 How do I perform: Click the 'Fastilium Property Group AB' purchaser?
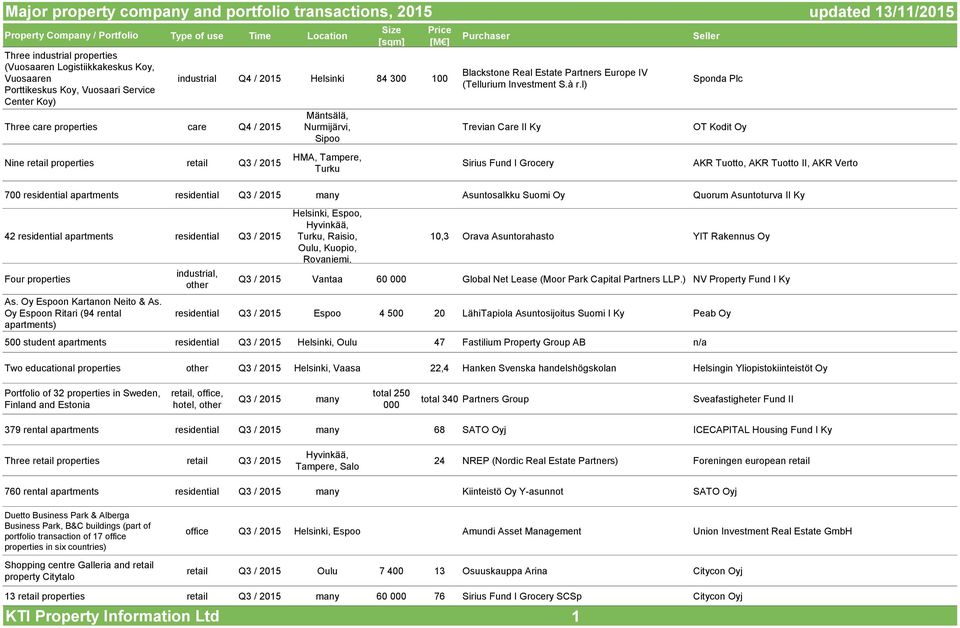(523, 342)
